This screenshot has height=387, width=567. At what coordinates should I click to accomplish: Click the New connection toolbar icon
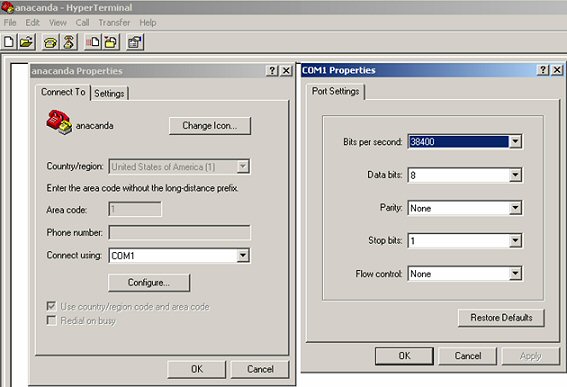[9, 42]
